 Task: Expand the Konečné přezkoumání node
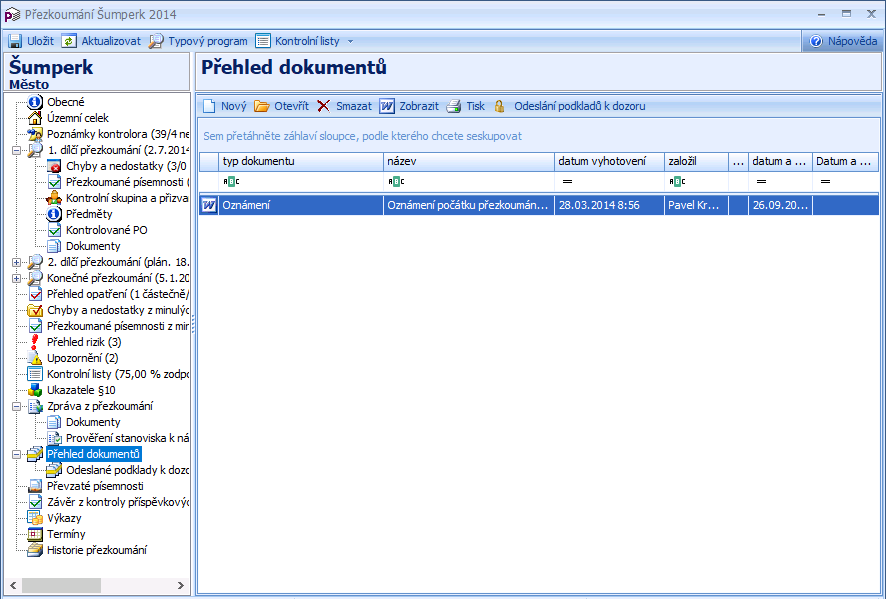16,278
